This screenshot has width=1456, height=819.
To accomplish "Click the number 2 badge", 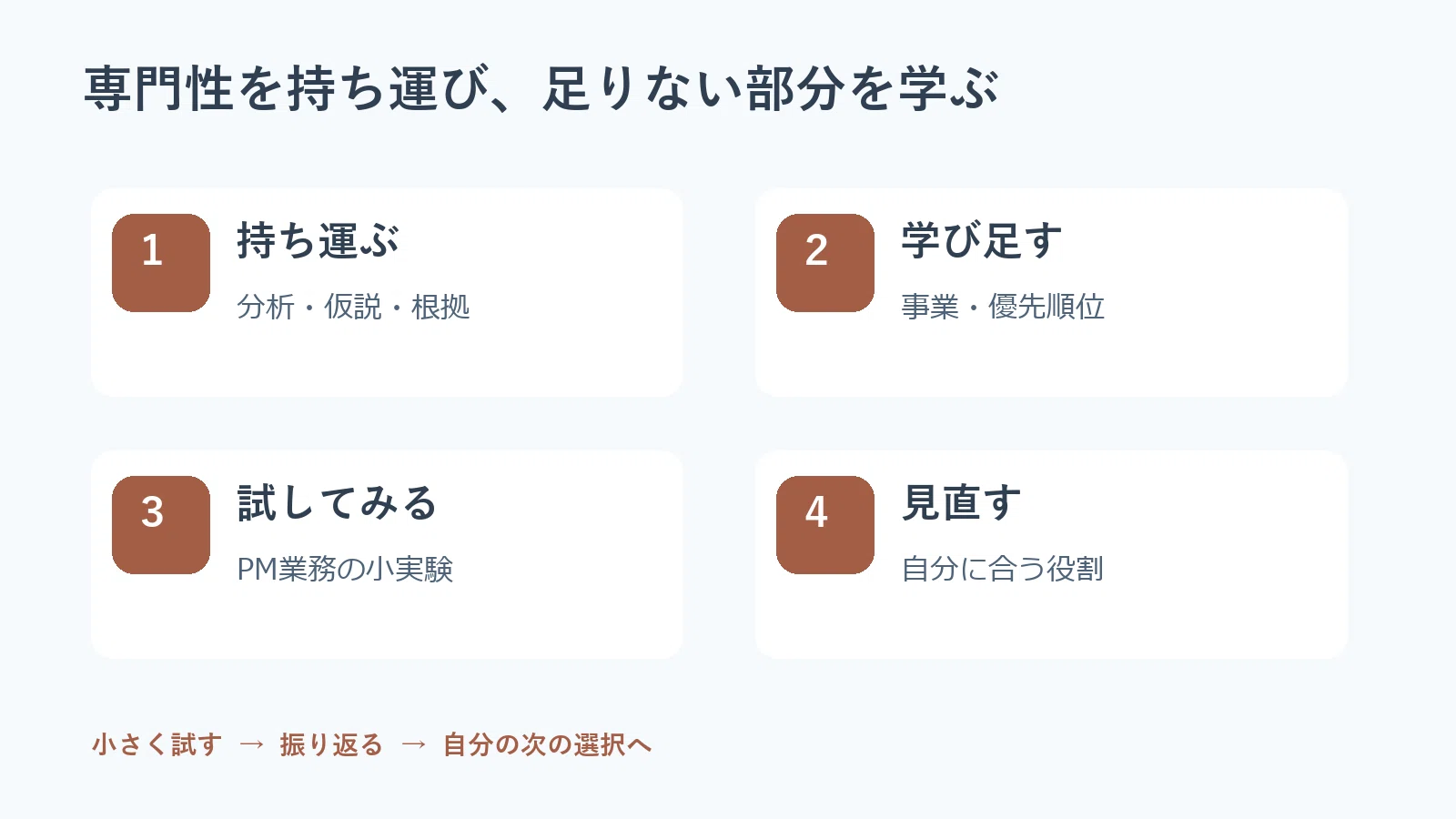I will pyautogui.click(x=825, y=263).
